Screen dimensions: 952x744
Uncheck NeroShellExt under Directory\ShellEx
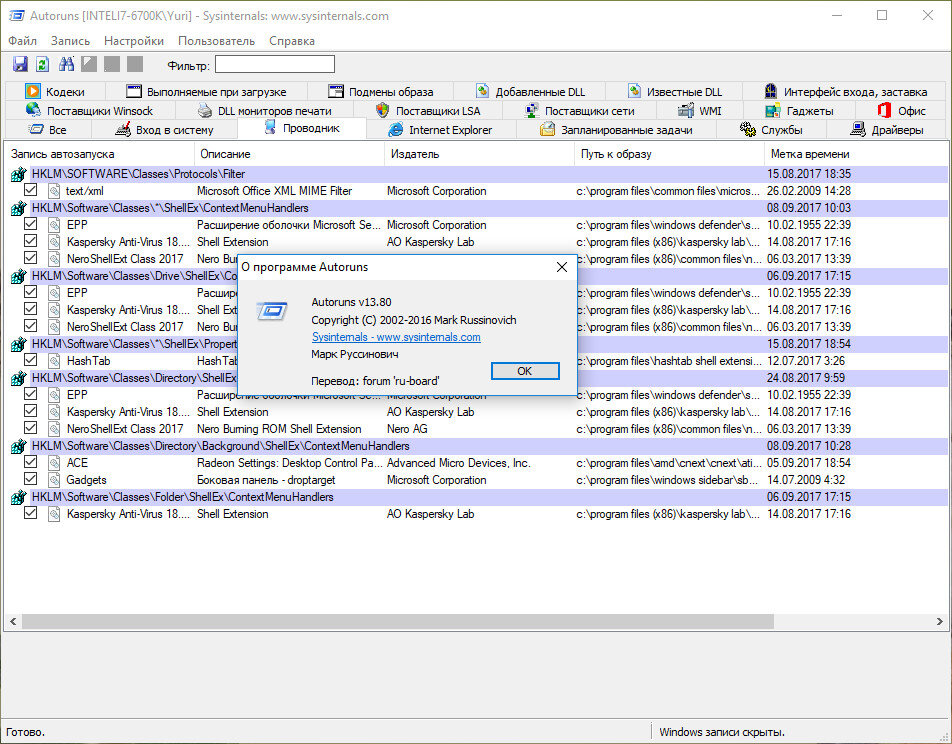click(x=30, y=428)
